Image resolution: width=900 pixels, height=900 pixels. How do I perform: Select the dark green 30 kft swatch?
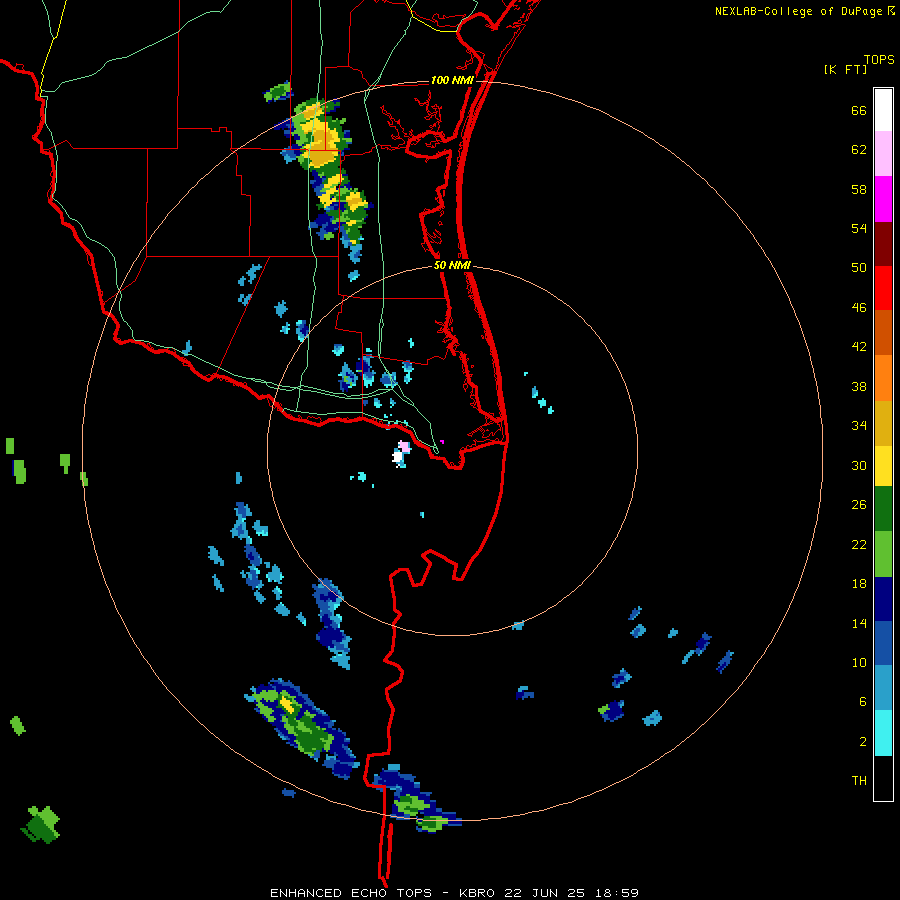pyautogui.click(x=883, y=509)
